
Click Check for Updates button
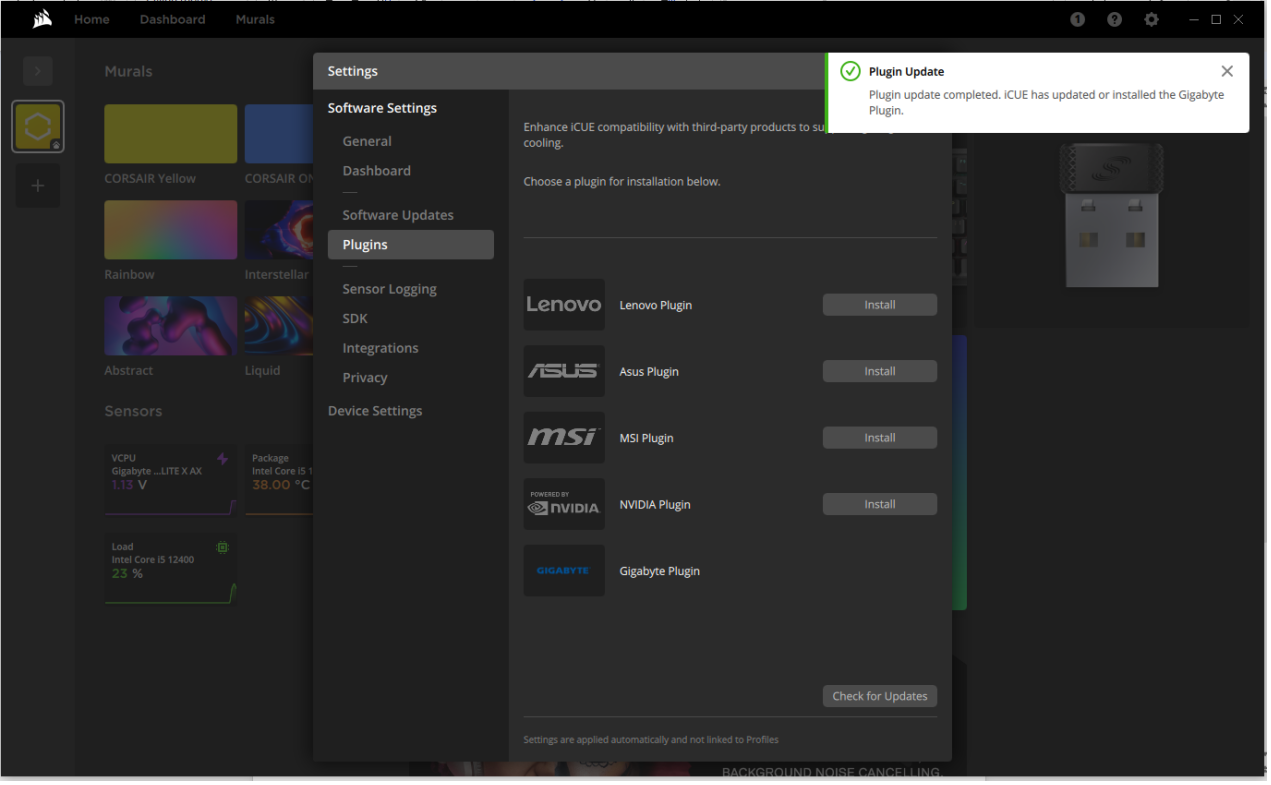(880, 696)
